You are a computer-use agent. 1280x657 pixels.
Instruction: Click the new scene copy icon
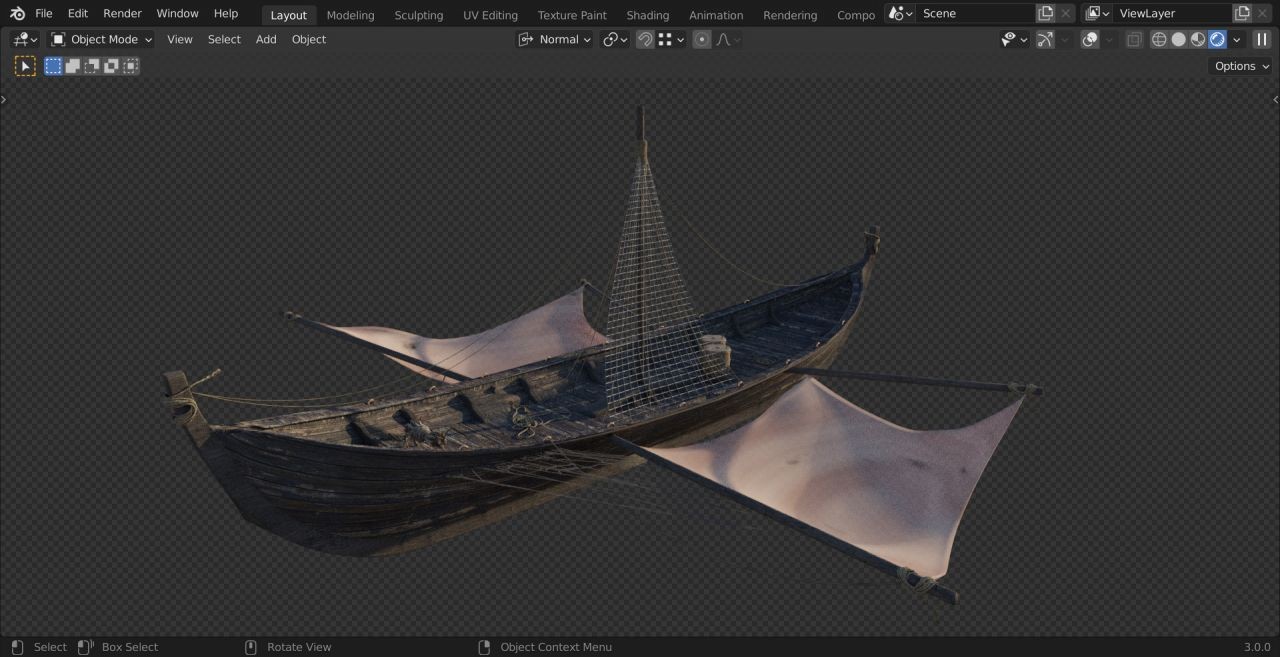point(1045,13)
